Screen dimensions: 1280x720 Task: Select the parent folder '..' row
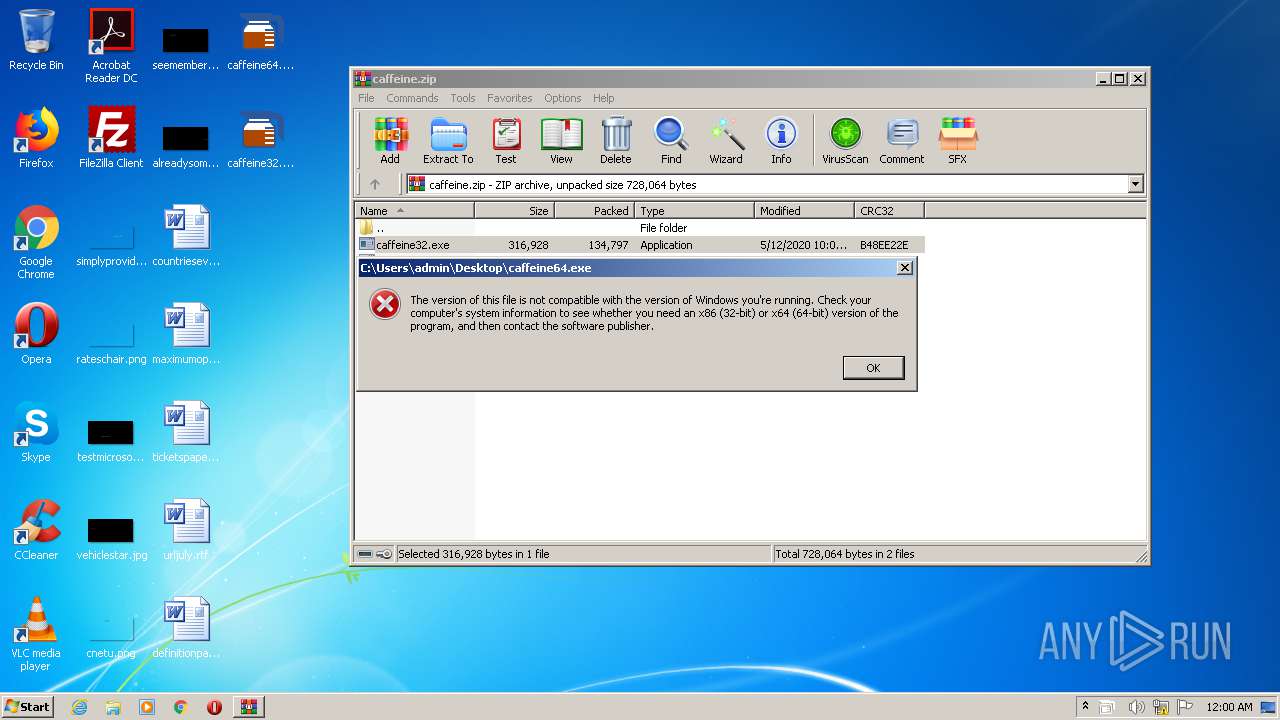pos(640,228)
